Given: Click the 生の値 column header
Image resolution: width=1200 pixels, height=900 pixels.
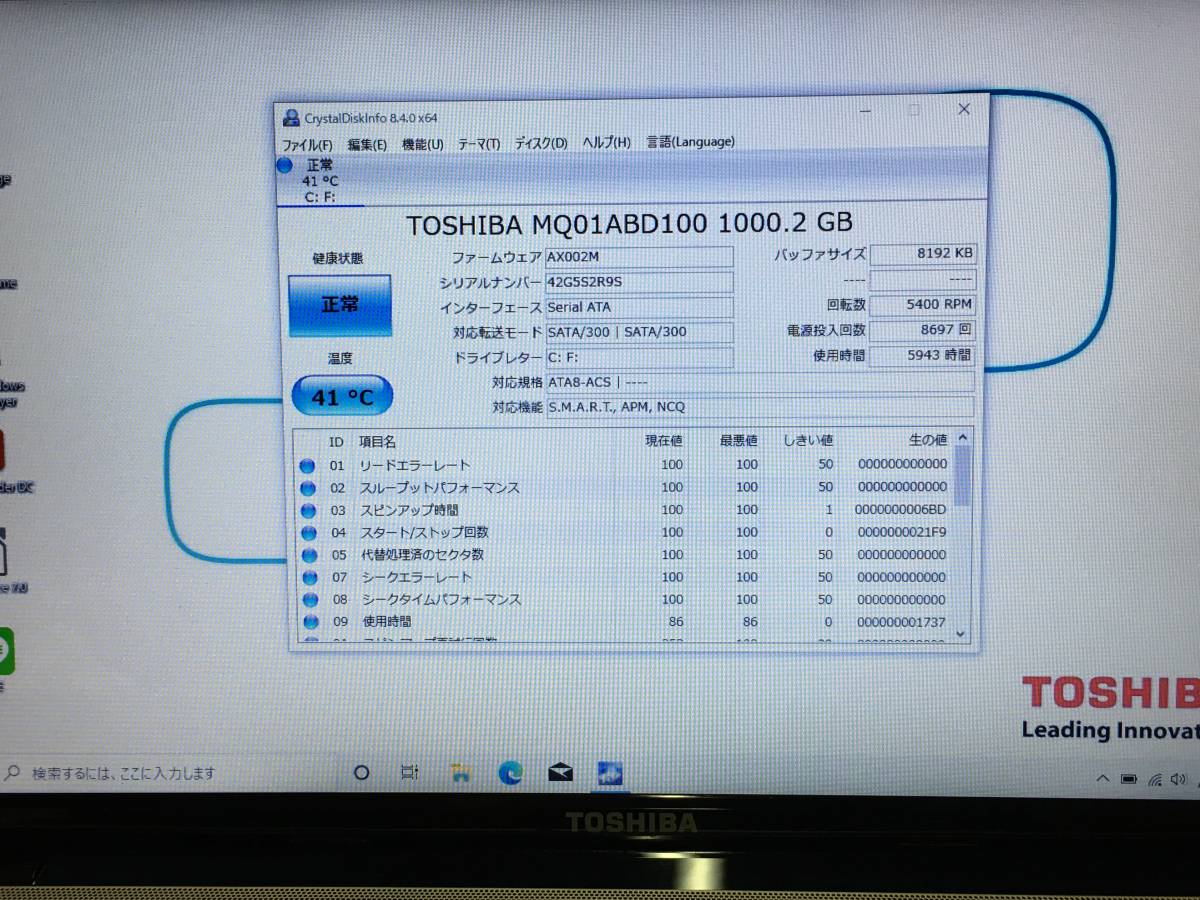Looking at the screenshot, I should pos(927,440).
